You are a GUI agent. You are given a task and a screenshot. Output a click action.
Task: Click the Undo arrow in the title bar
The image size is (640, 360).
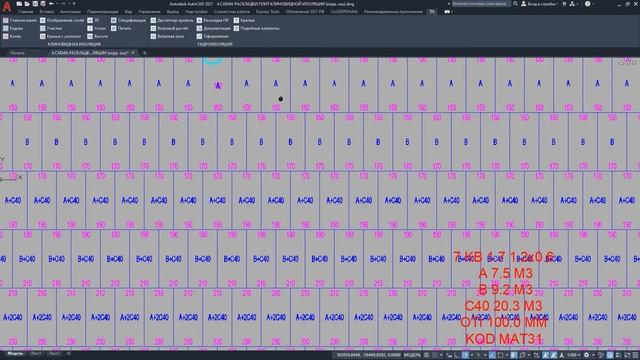[51, 4]
